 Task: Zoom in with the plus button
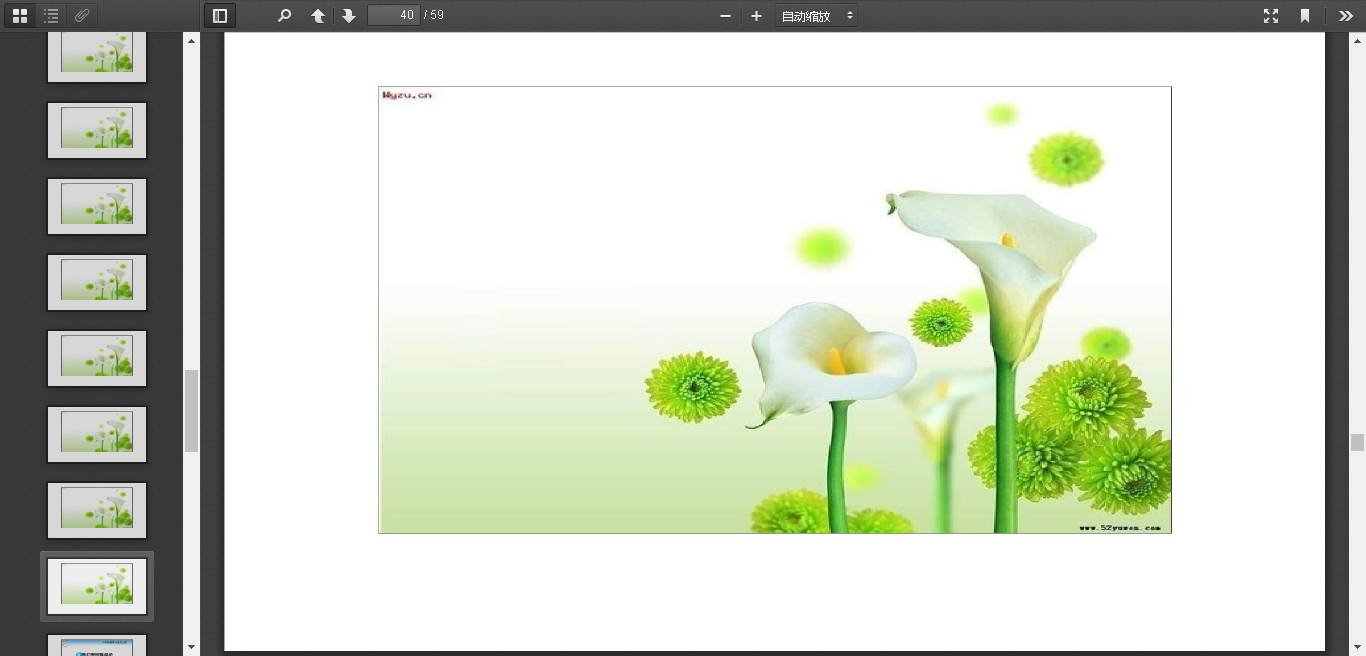756,16
